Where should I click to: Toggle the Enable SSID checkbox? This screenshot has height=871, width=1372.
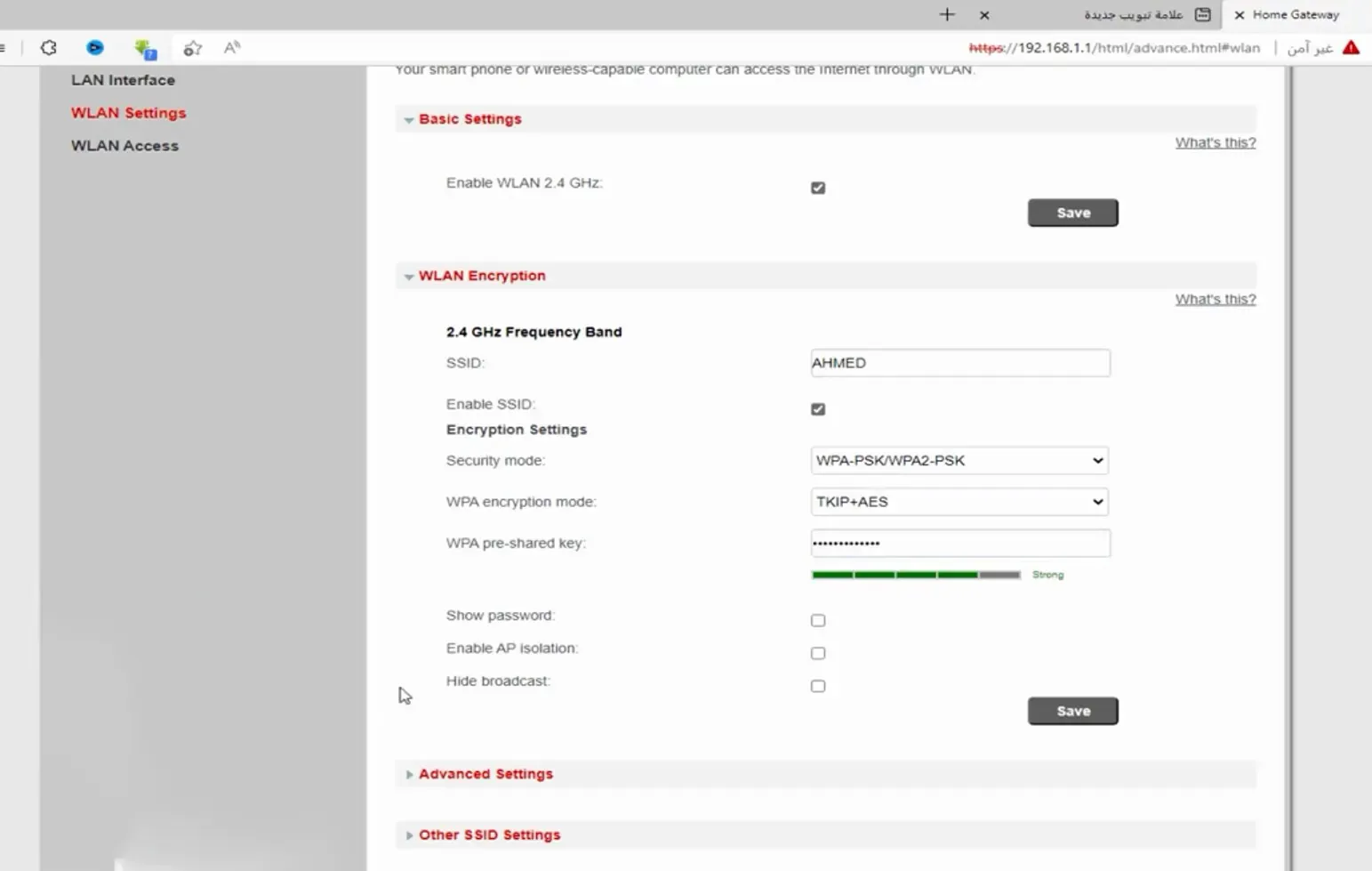[818, 409]
